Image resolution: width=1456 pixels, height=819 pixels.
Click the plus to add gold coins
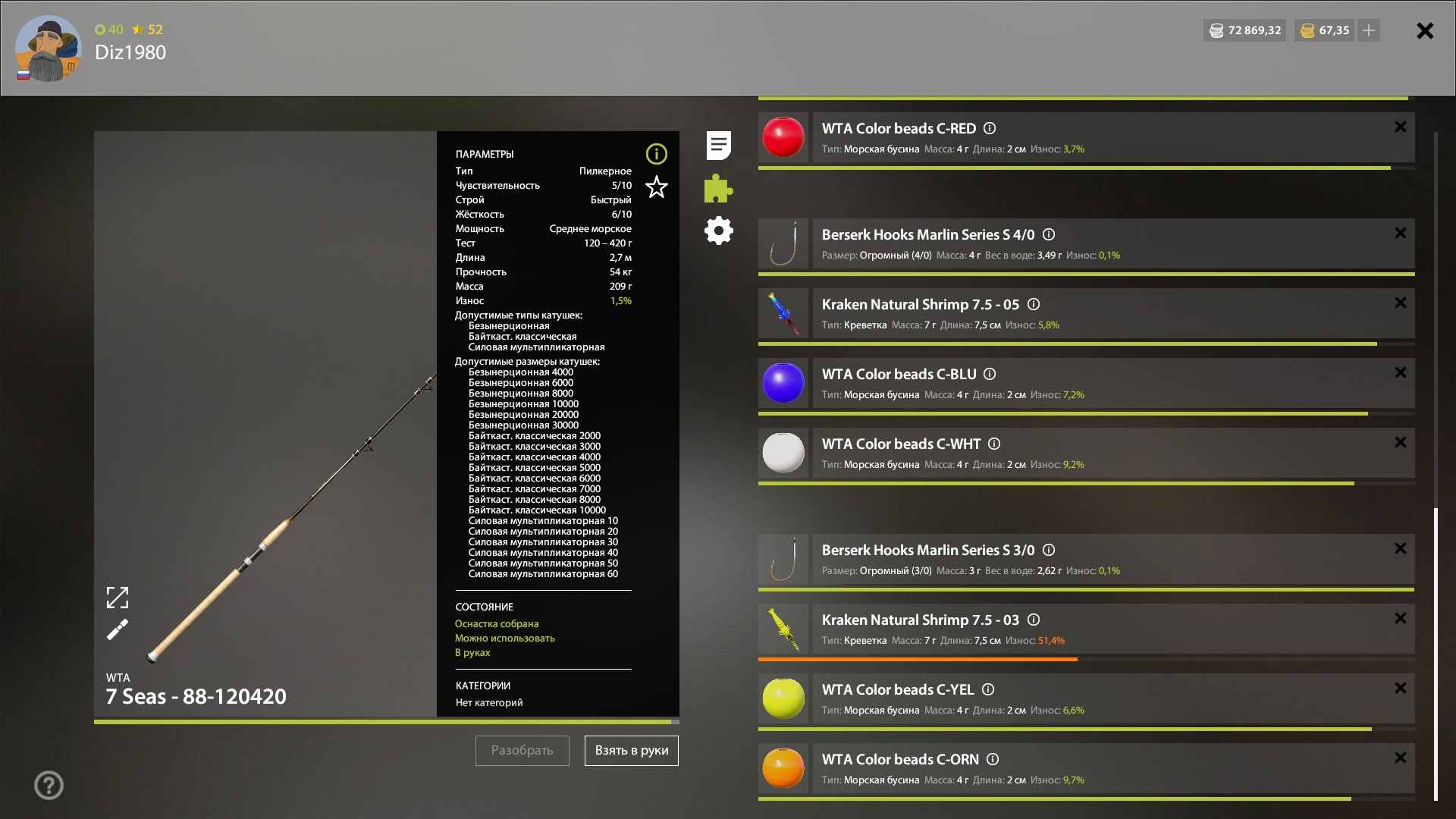1368,30
